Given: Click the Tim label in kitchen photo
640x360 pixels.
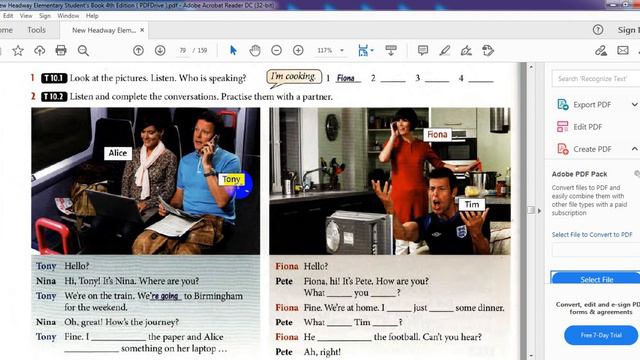Looking at the screenshot, I should pos(472,204).
